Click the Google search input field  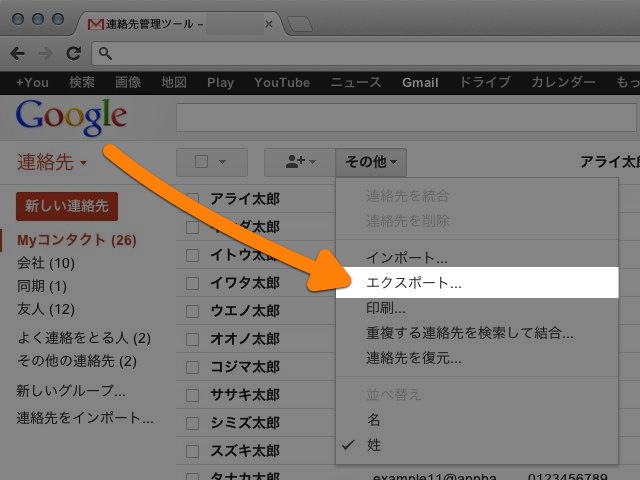406,118
